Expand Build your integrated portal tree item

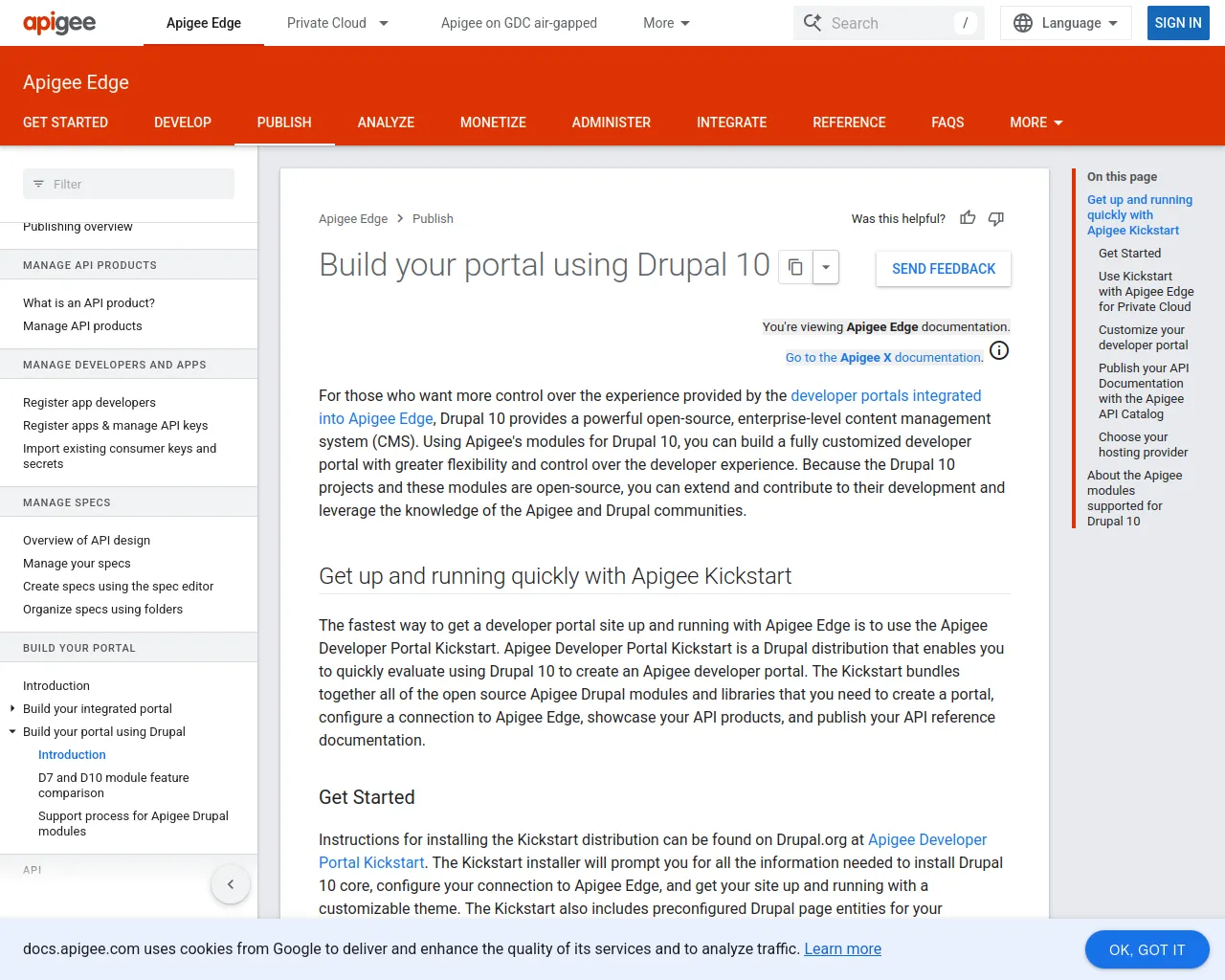tap(12, 708)
